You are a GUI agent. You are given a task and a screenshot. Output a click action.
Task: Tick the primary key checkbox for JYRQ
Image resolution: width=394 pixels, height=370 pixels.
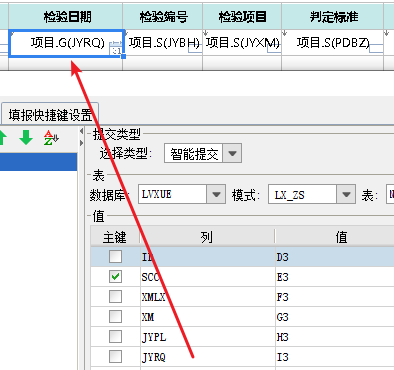coord(115,357)
